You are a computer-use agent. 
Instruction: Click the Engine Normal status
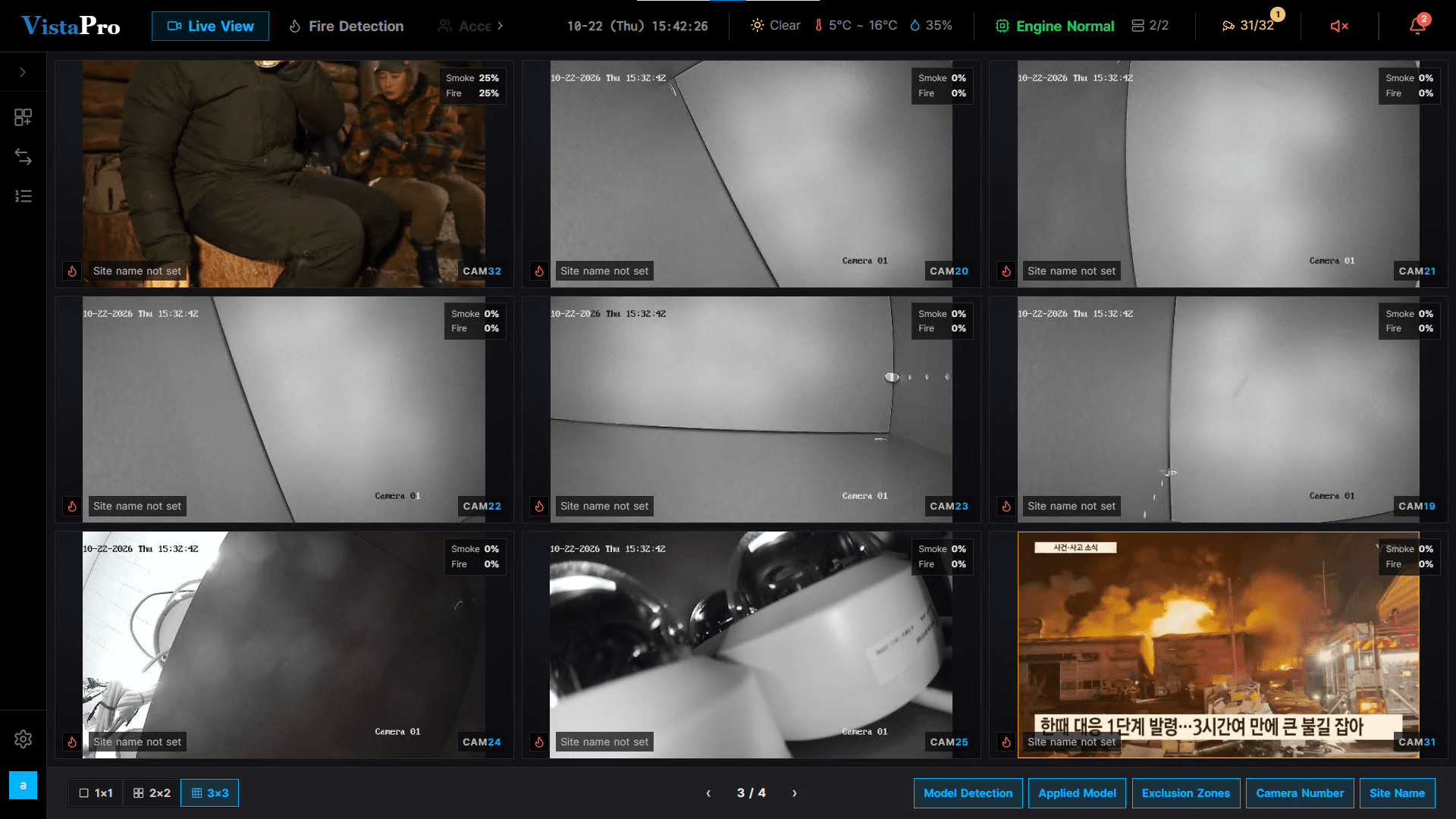1055,26
